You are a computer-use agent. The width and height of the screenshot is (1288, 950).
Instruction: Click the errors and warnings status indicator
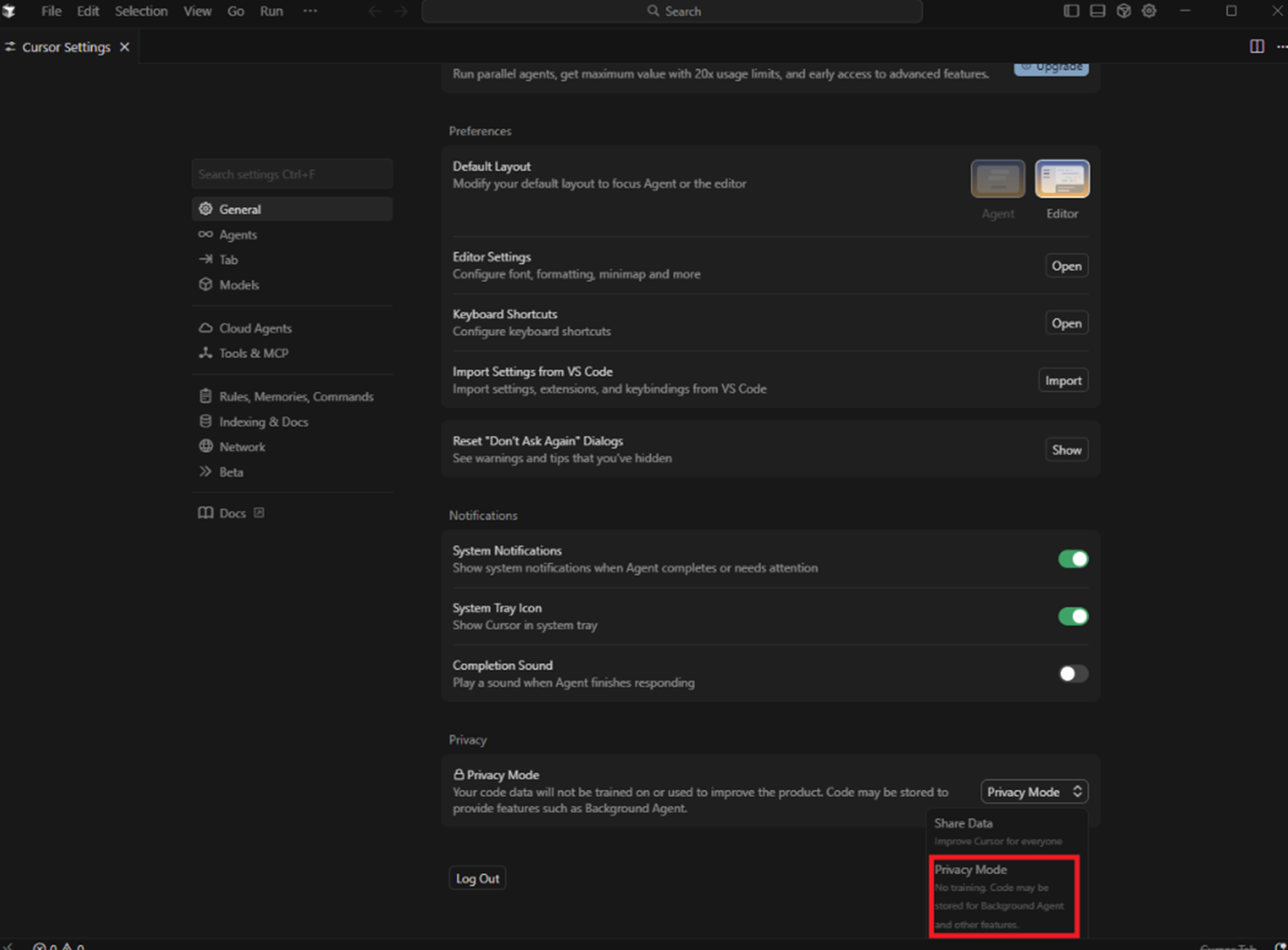(x=59, y=946)
